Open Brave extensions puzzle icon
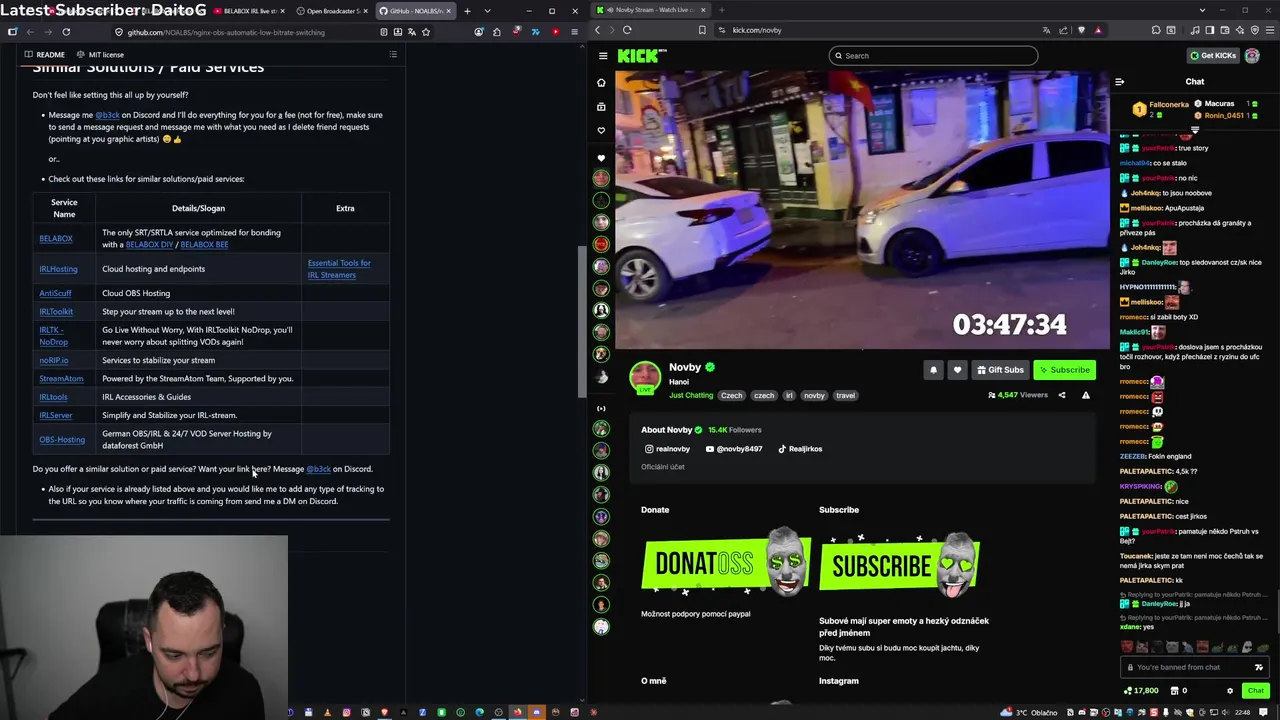 [1156, 30]
